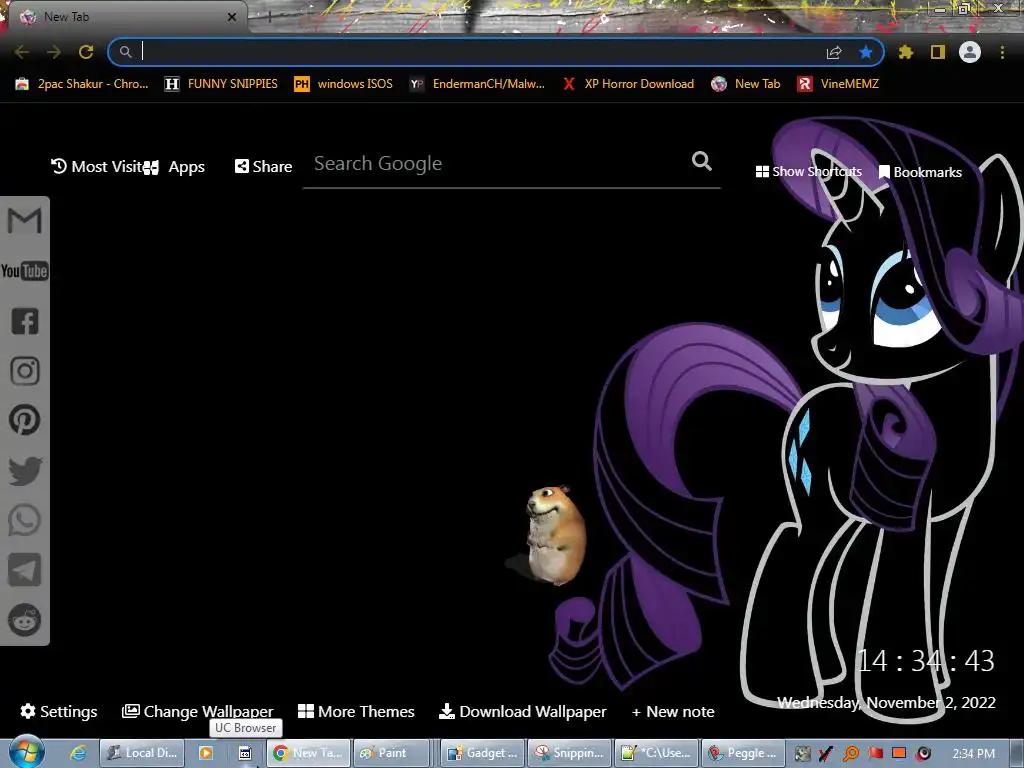Reload the page with the refresh button
The width and height of the screenshot is (1024, 768).
[x=86, y=52]
